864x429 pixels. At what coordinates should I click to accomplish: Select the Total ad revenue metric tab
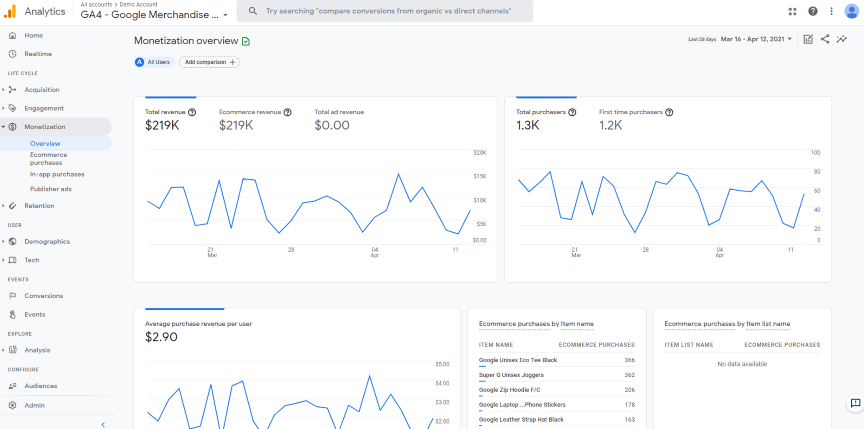tap(339, 119)
